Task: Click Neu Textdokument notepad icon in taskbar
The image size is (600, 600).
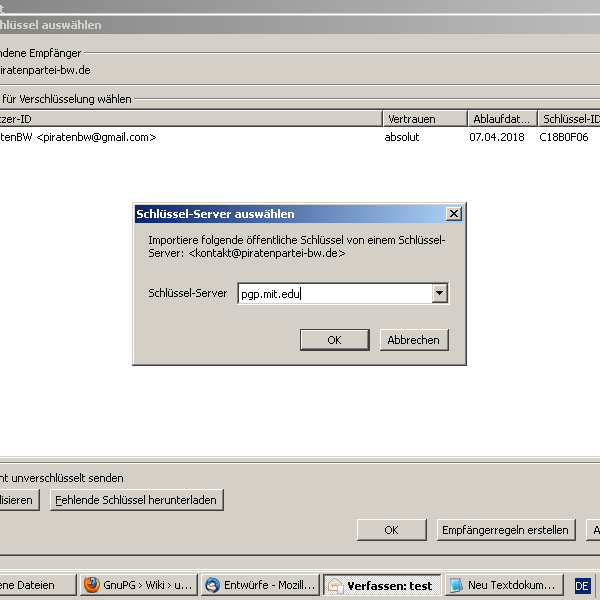Action: pos(456,585)
